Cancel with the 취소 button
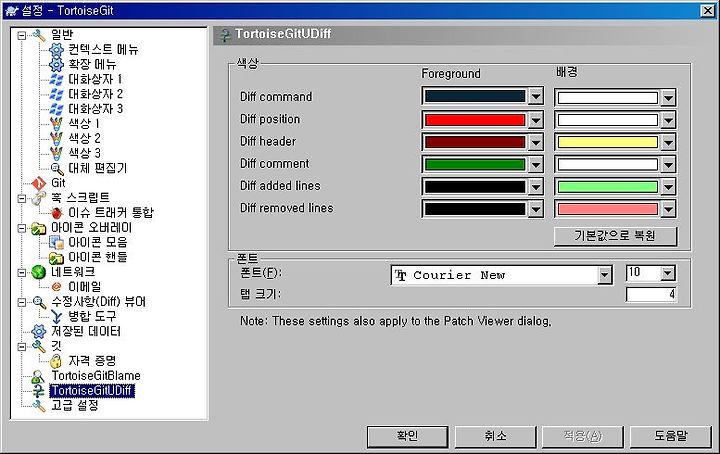Viewport: 720px width, 454px height. [x=495, y=436]
